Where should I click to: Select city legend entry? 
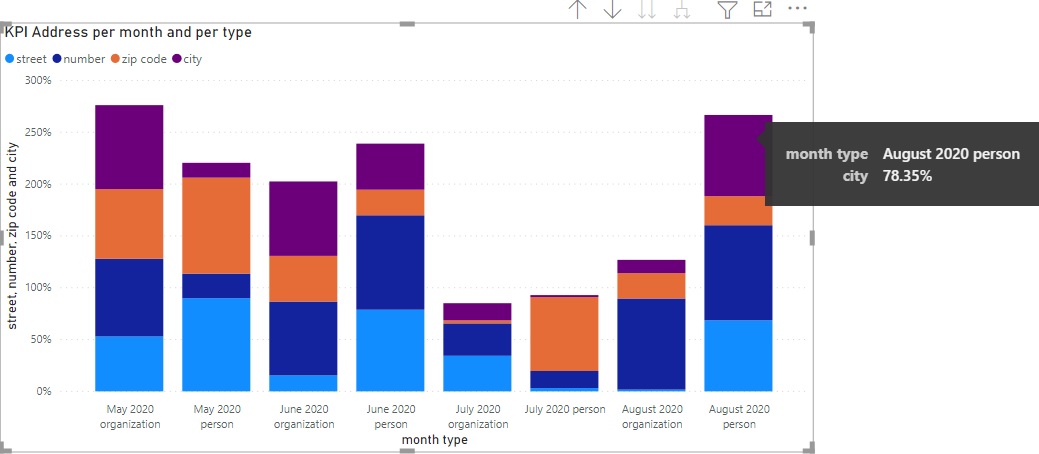(x=187, y=59)
